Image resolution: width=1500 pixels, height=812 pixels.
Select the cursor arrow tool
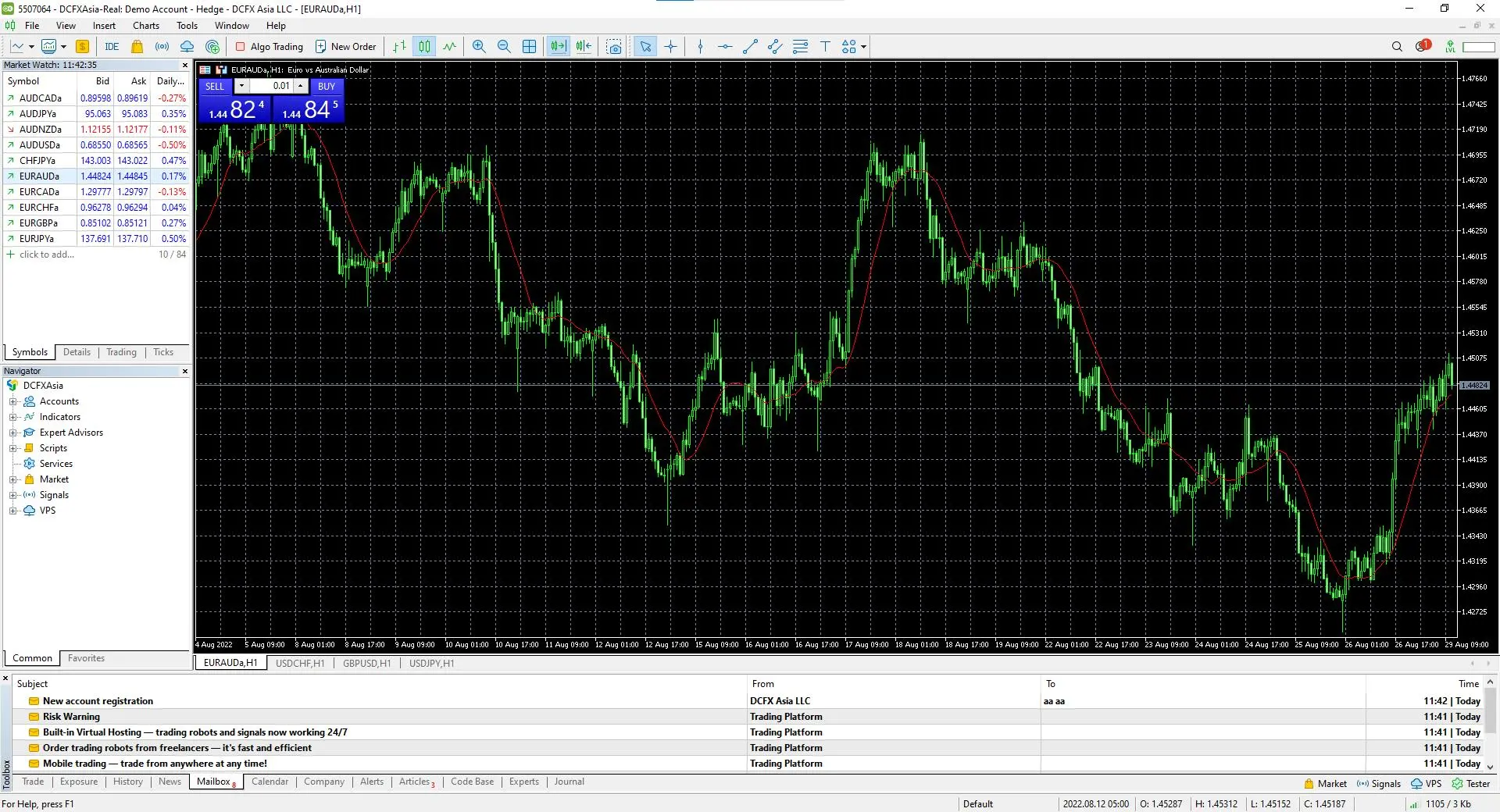tap(645, 47)
